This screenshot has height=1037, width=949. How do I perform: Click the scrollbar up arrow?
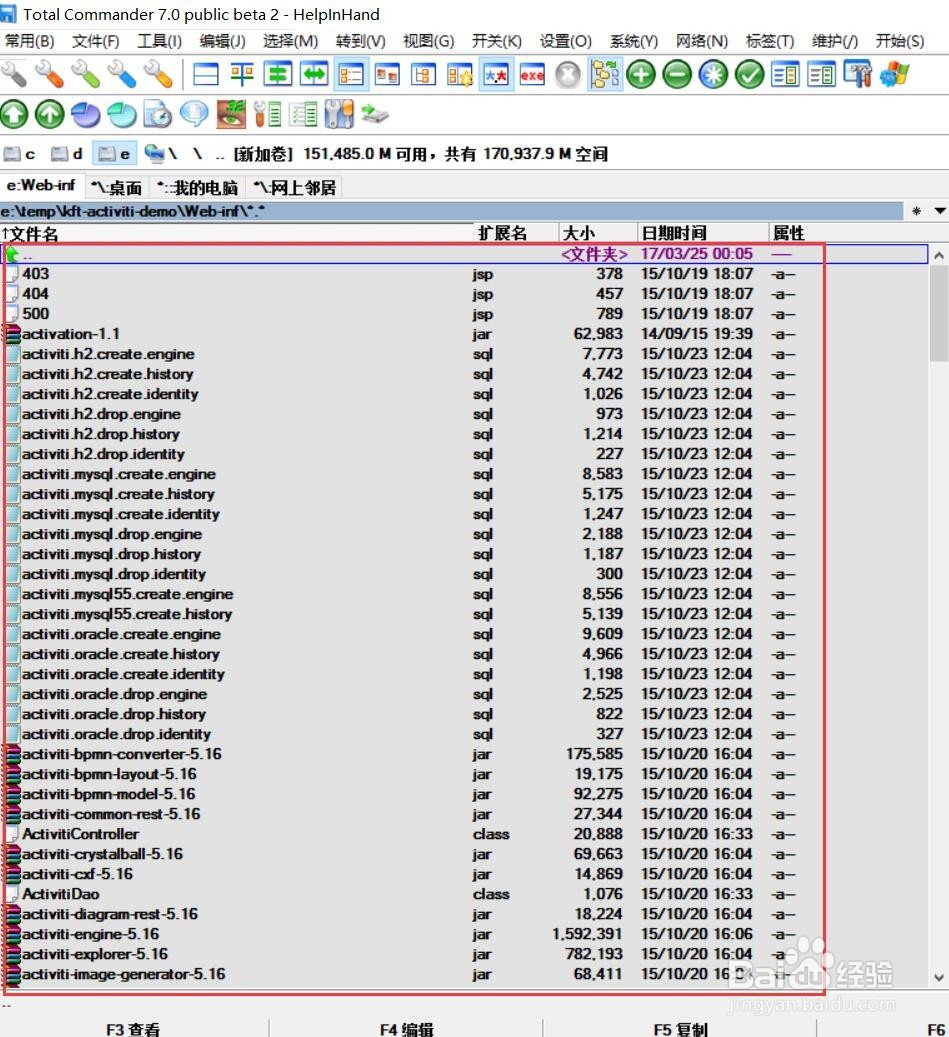[939, 255]
